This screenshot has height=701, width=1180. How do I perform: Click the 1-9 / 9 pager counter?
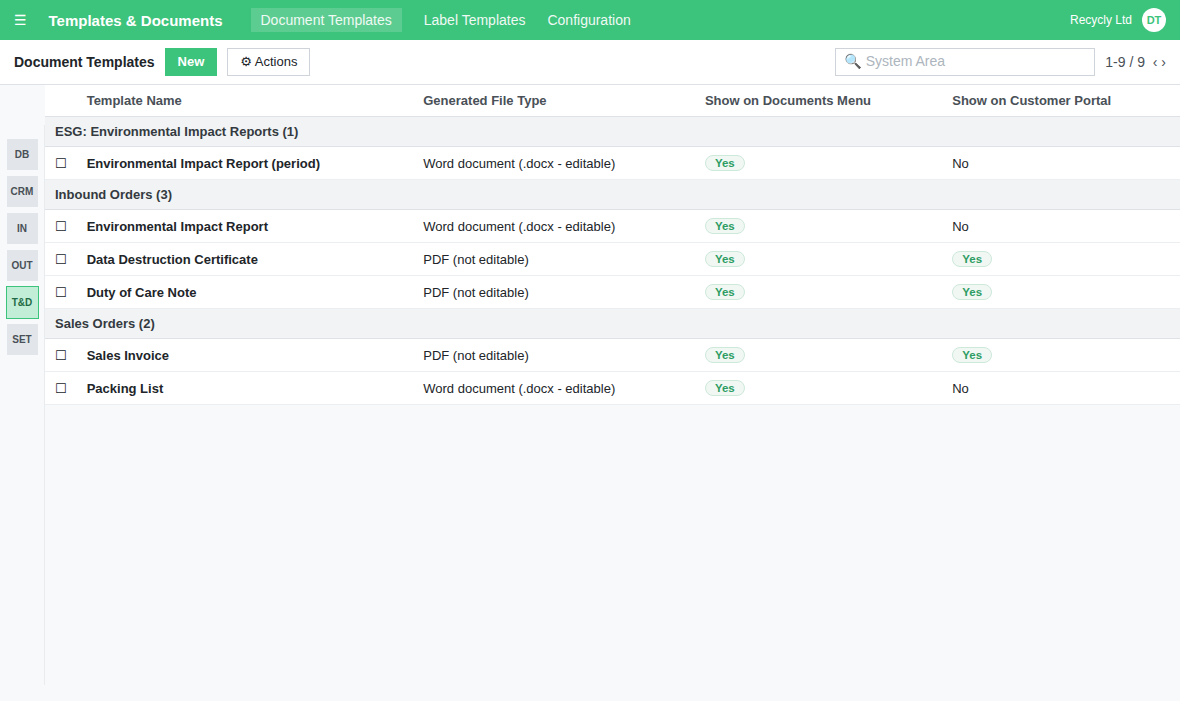coord(1124,62)
